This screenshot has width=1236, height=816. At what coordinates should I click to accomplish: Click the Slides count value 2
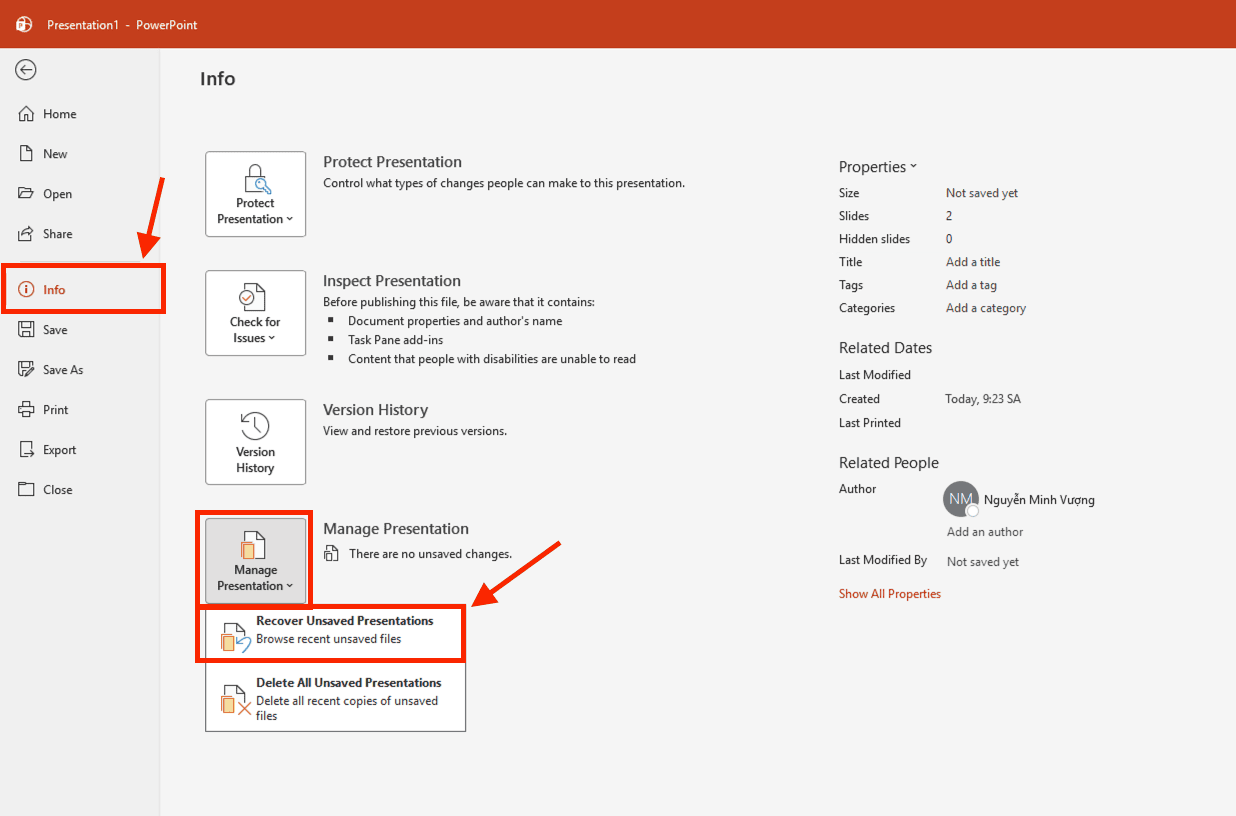[x=949, y=216]
